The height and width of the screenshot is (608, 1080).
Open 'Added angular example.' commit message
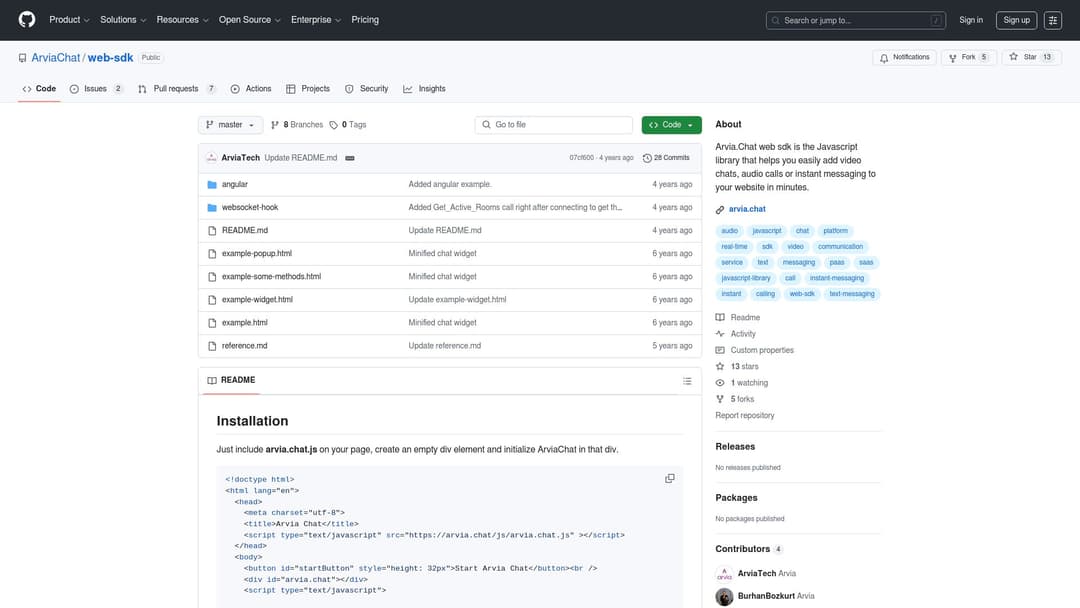coord(450,185)
